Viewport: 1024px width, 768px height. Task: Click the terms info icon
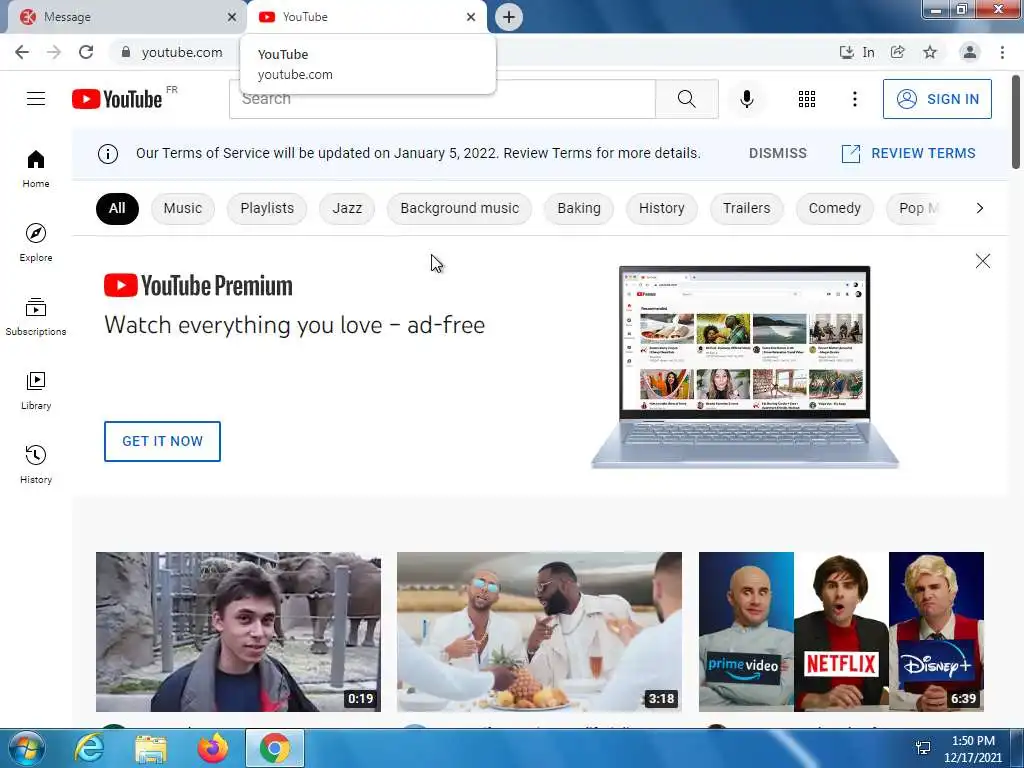click(x=108, y=153)
